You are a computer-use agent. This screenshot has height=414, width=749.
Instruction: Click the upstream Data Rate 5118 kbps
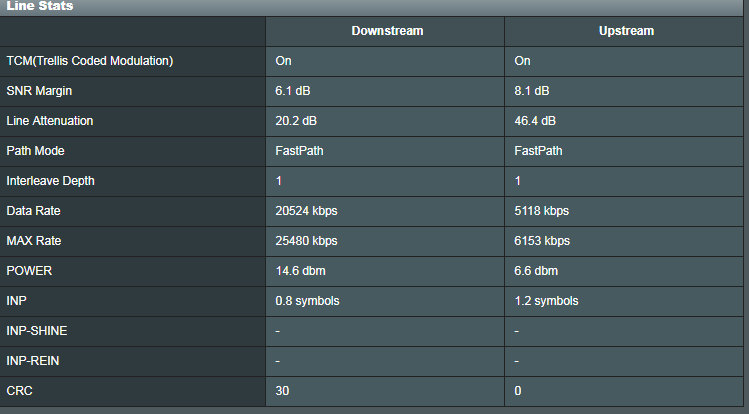[542, 211]
